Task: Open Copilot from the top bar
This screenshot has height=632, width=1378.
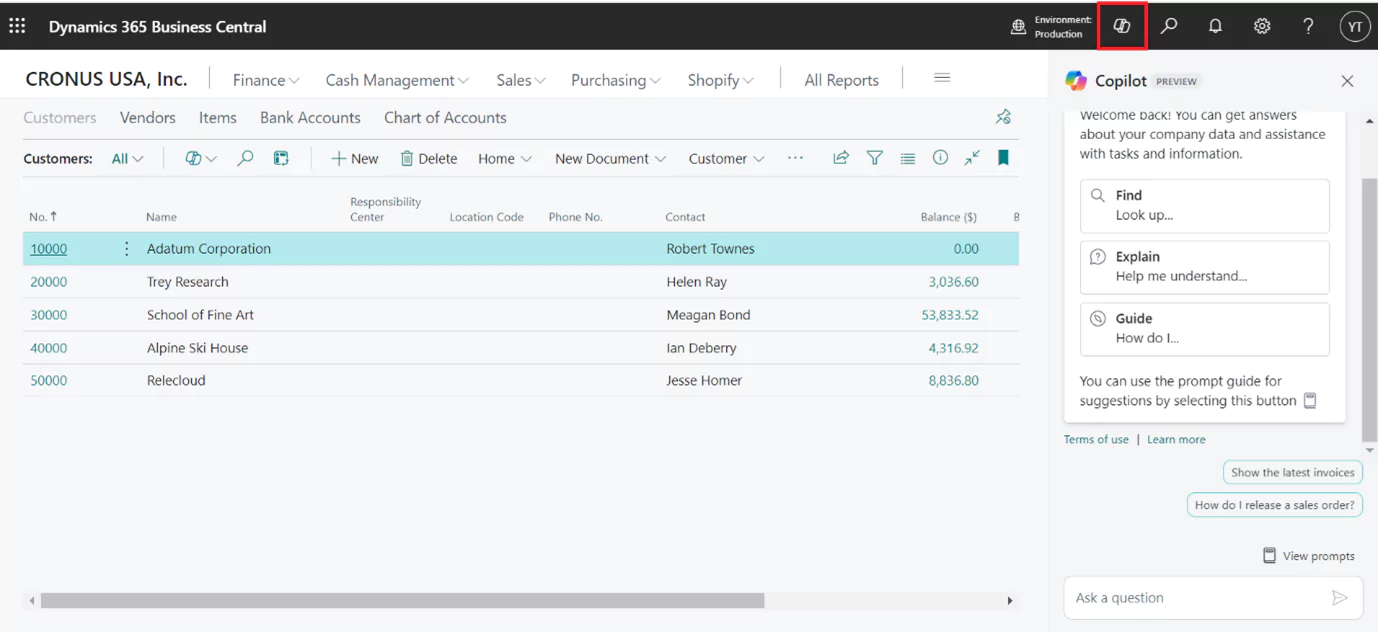Action: [x=1122, y=27]
